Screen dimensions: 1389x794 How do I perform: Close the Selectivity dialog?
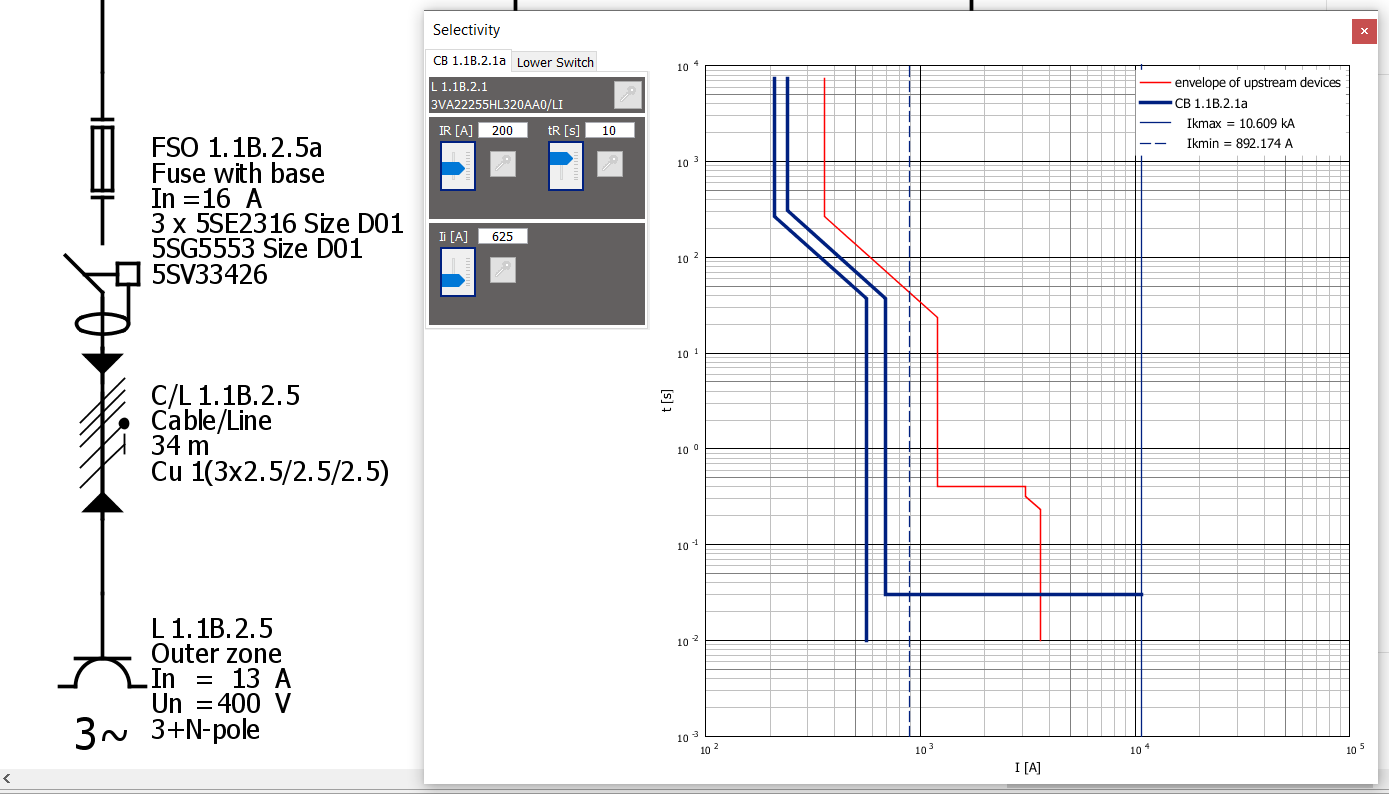(x=1364, y=31)
